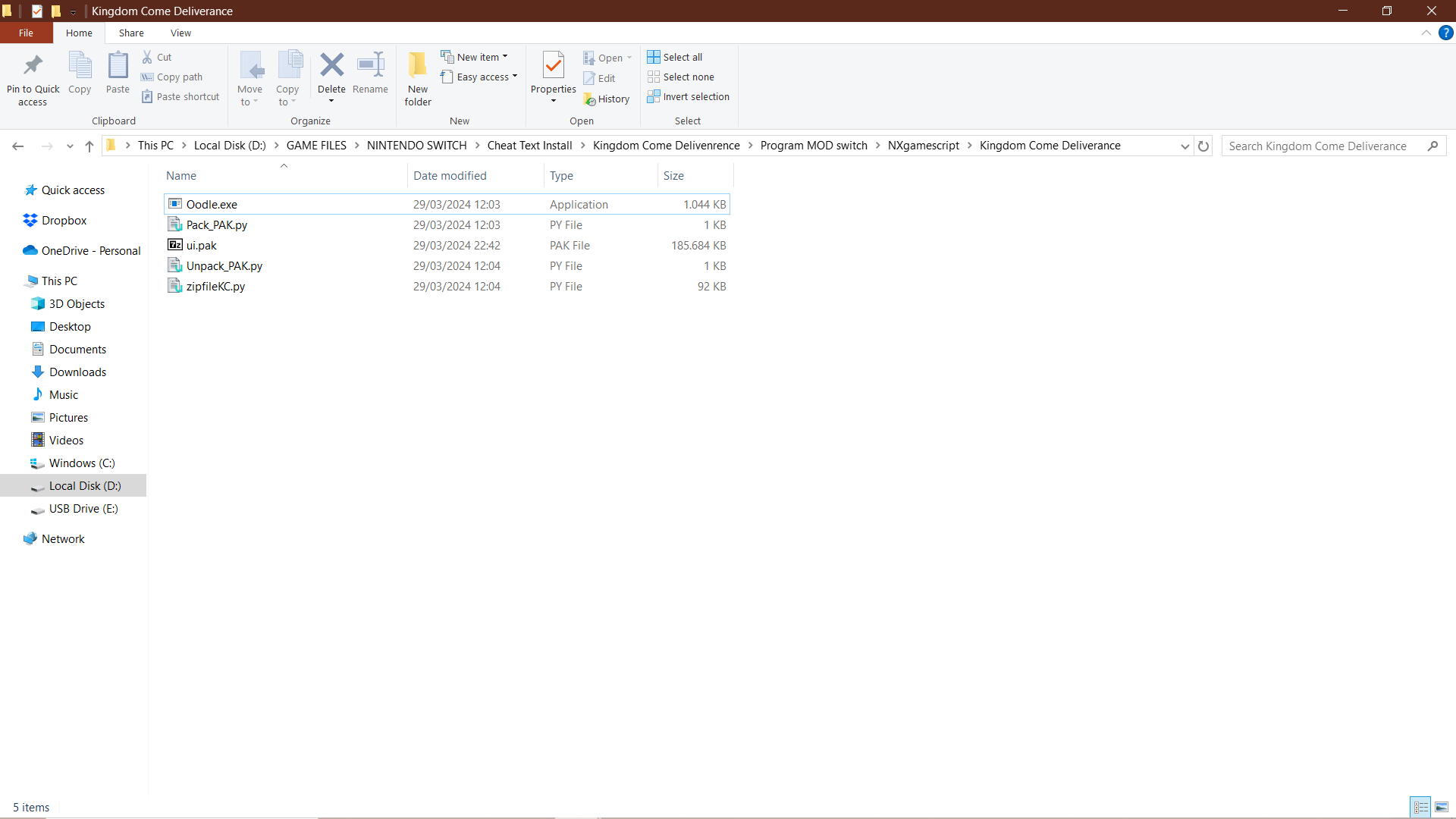Click the Copy icon in Clipboard group
1456x819 pixels.
(x=80, y=65)
